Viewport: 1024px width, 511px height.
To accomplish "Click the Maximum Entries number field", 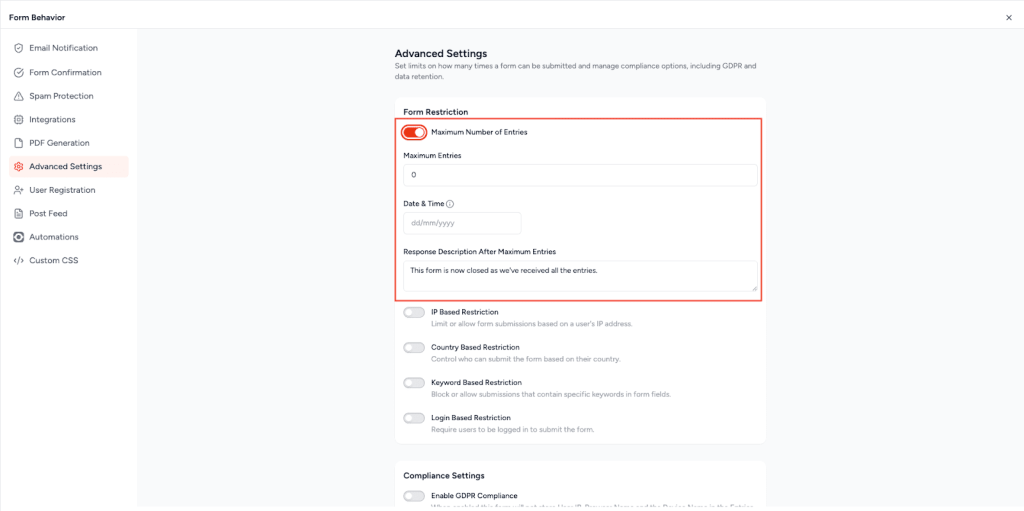I will (580, 175).
